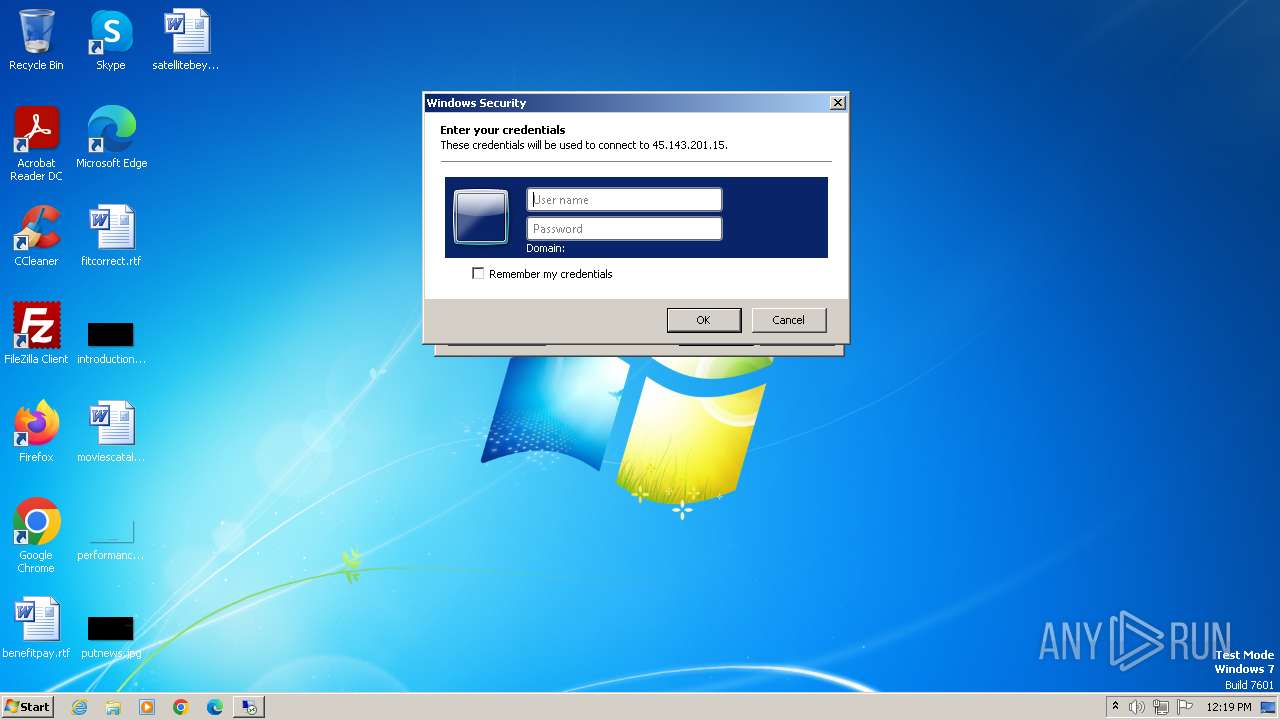The height and width of the screenshot is (720, 1280).
Task: Click the User name field
Action: click(624, 200)
